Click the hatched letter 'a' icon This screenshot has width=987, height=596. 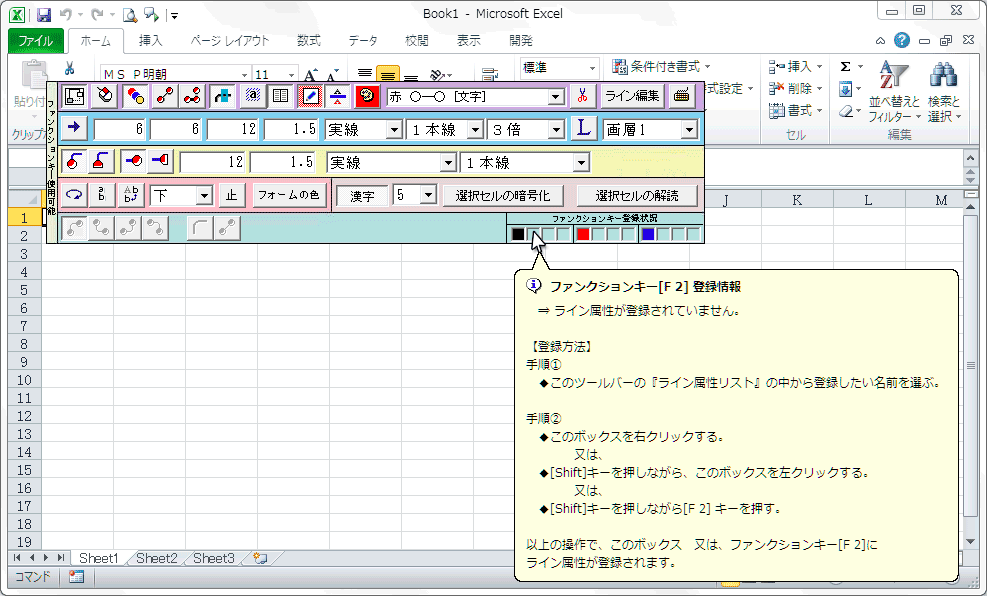point(252,96)
